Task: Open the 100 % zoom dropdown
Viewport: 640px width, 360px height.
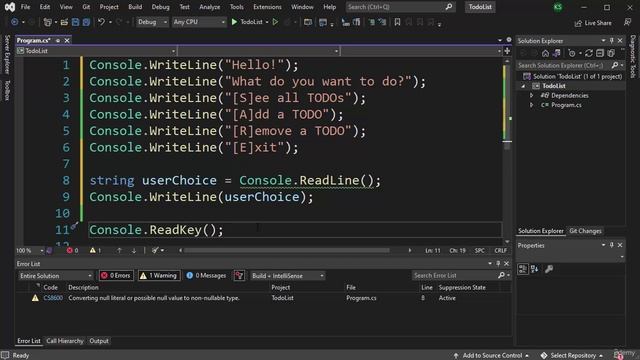Action: (x=30, y=250)
